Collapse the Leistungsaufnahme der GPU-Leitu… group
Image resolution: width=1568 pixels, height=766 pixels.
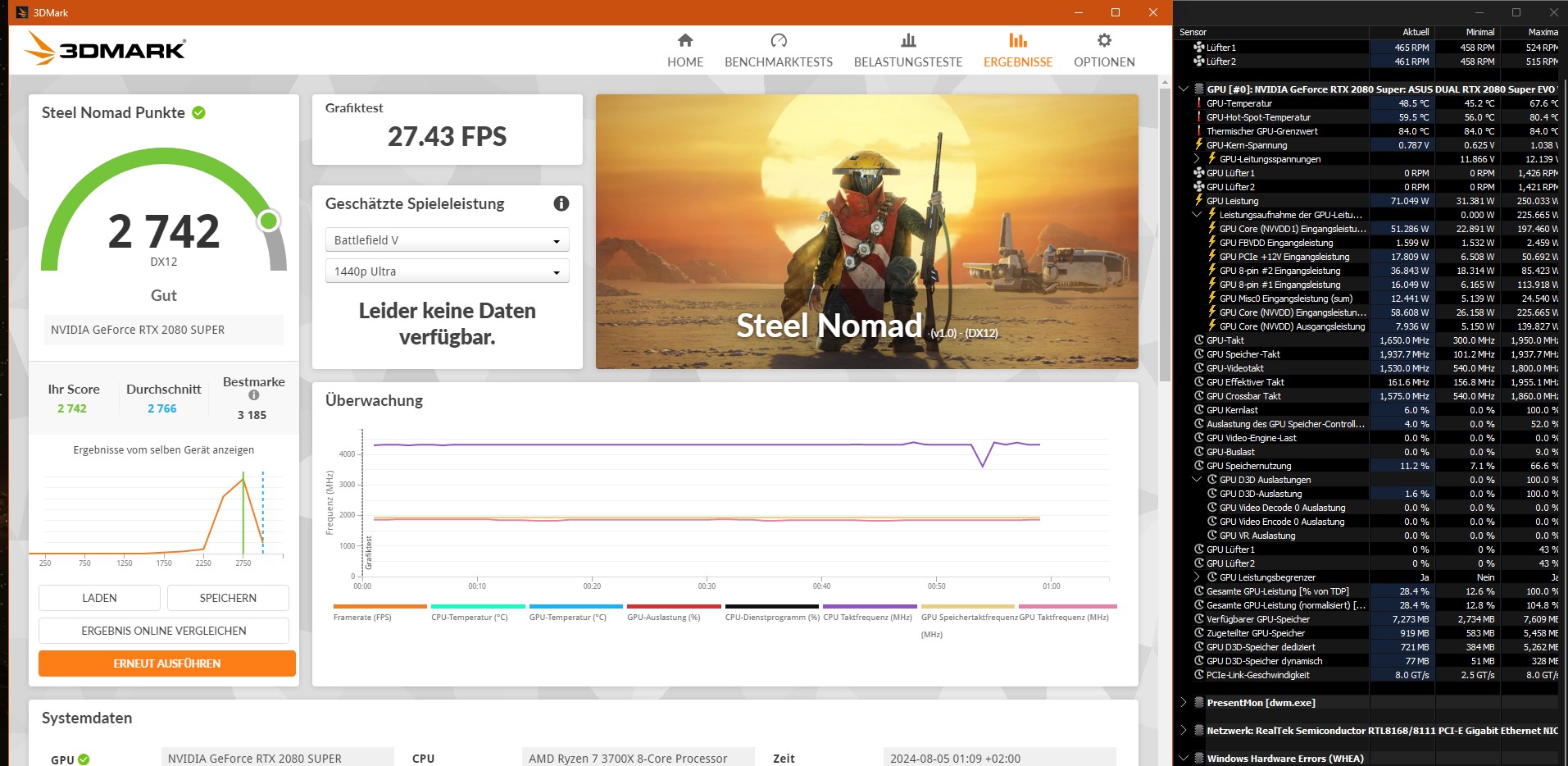click(x=1197, y=215)
